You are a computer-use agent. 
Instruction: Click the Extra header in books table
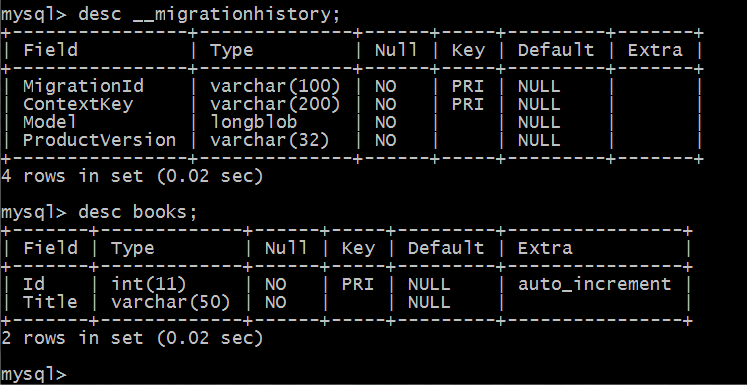point(545,248)
